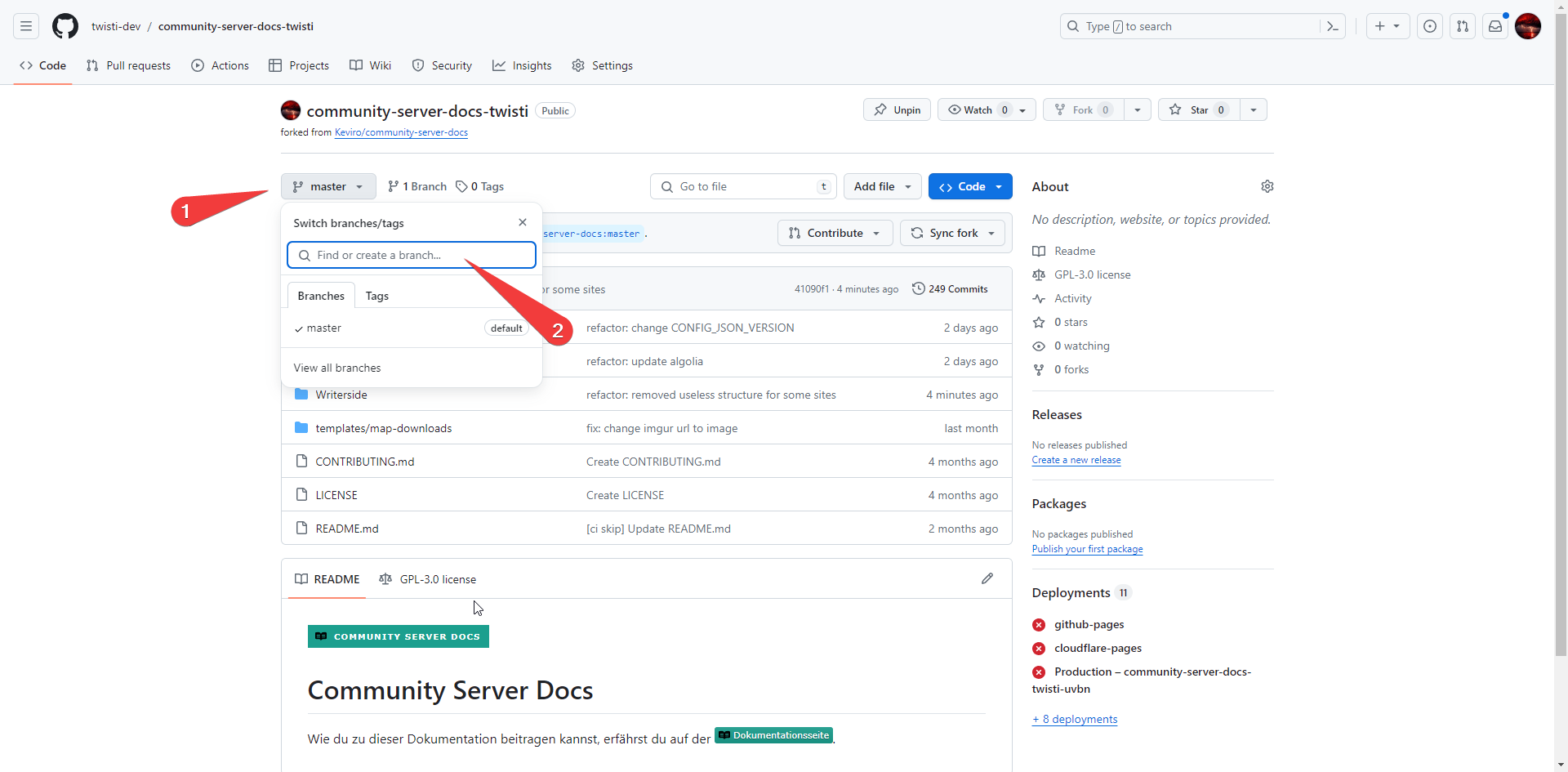The image size is (1568, 772).
Task: Open the pull requests icon in header
Action: click(1463, 26)
